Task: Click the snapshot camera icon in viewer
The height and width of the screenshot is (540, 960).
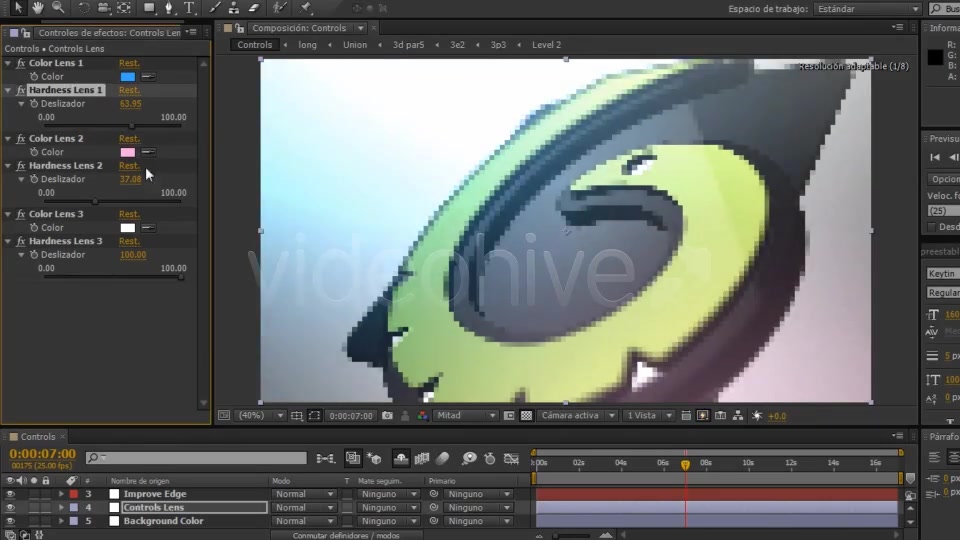Action: (x=387, y=416)
